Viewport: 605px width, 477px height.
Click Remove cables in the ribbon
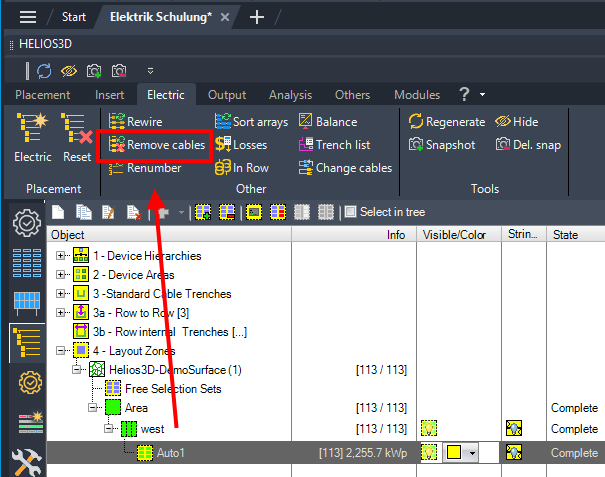pyautogui.click(x=156, y=145)
